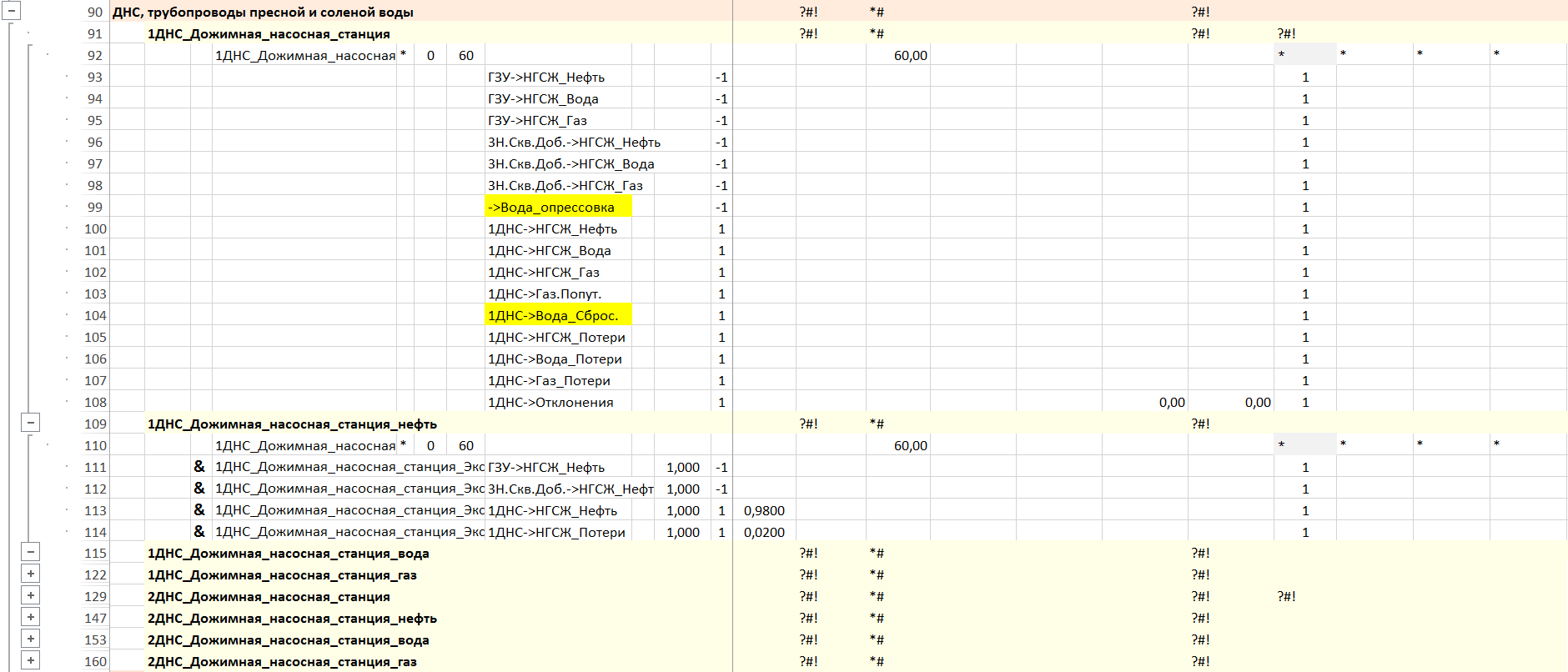The image size is (1568, 672).
Task: Click the plus outline button beside row 122
Action: (30, 574)
